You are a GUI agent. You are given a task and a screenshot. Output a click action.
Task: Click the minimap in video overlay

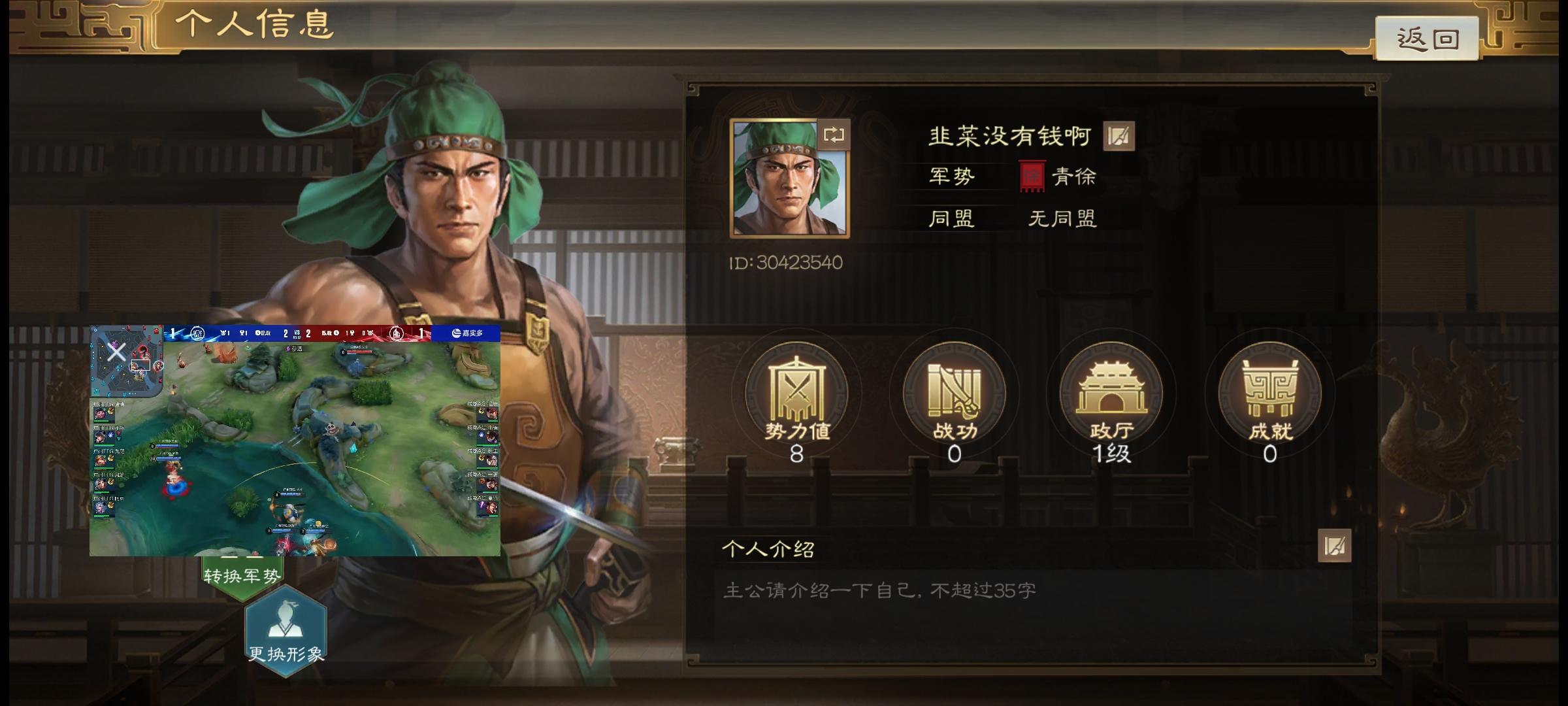click(127, 361)
